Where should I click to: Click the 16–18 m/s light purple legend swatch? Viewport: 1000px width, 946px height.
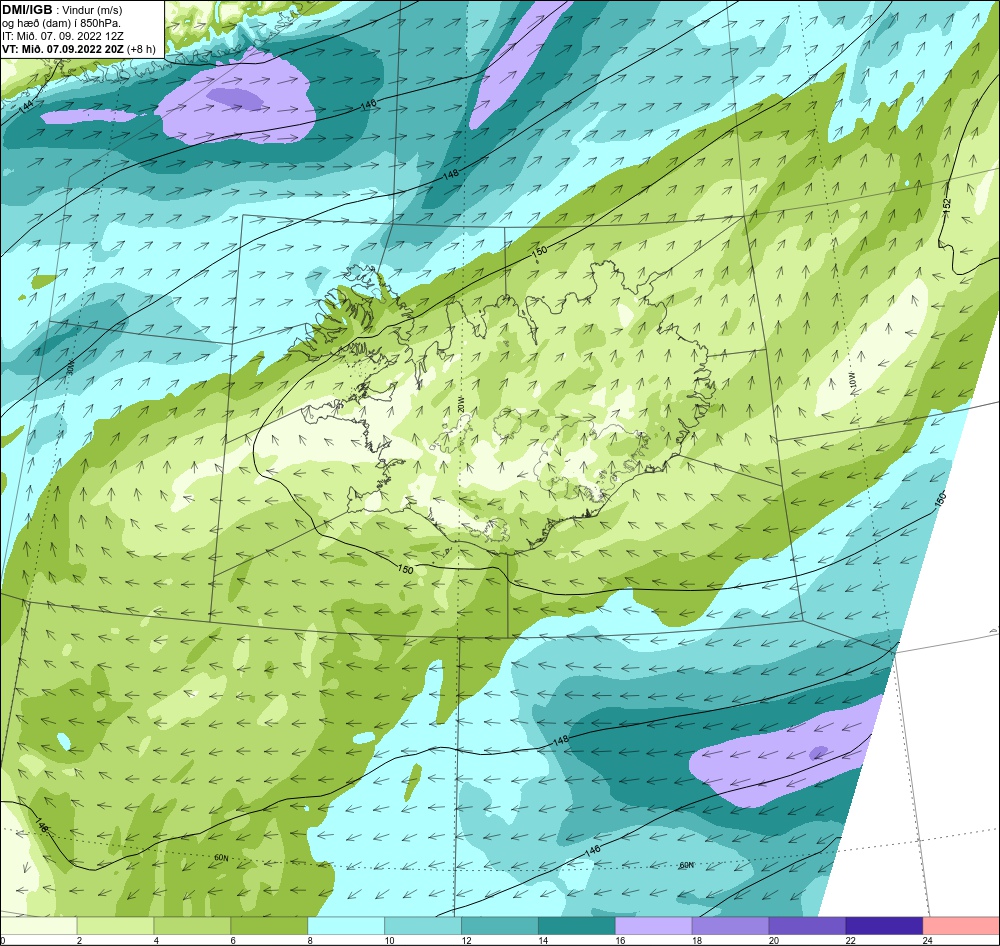pos(654,926)
